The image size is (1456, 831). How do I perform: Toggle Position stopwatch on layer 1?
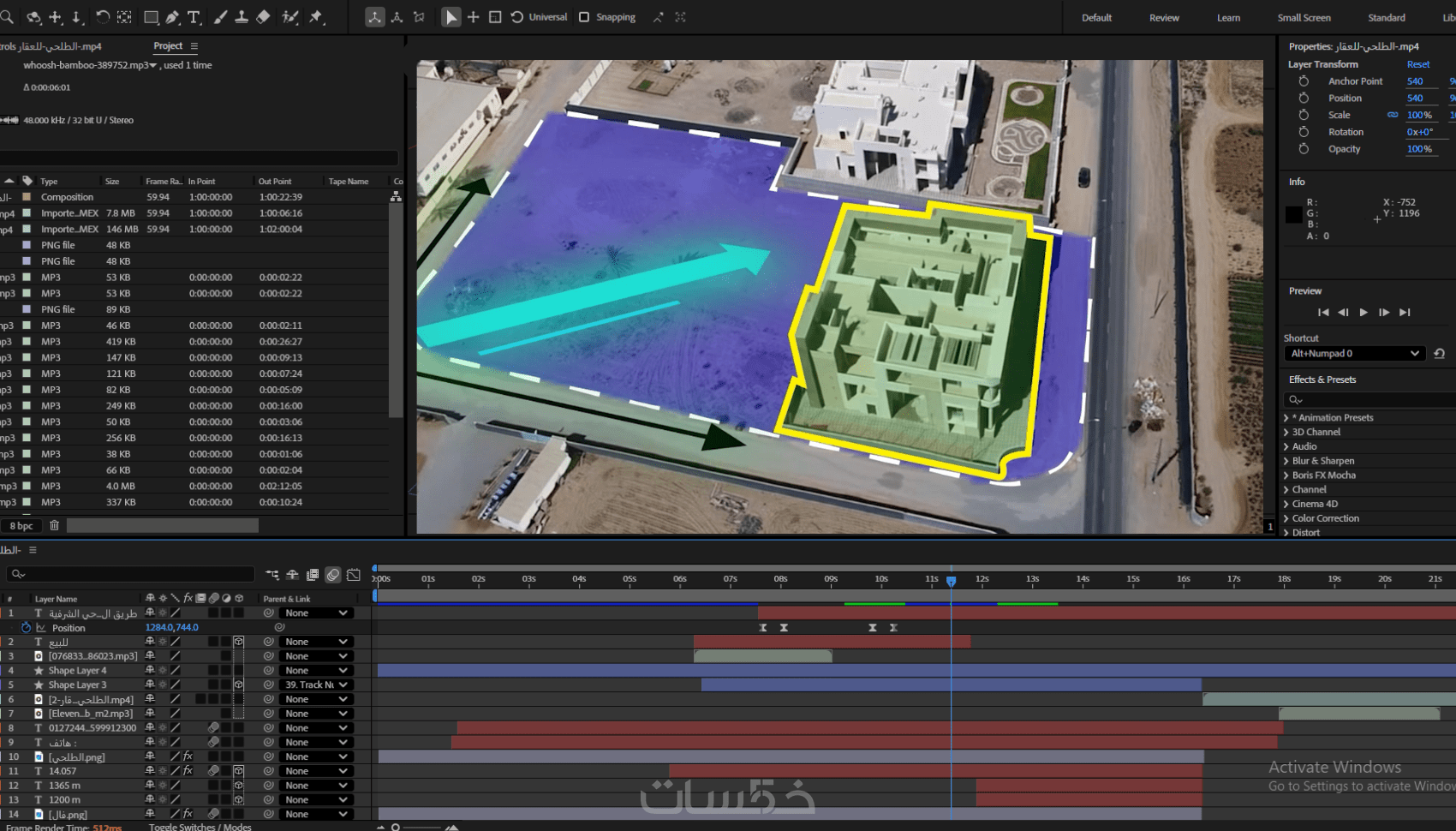click(26, 628)
